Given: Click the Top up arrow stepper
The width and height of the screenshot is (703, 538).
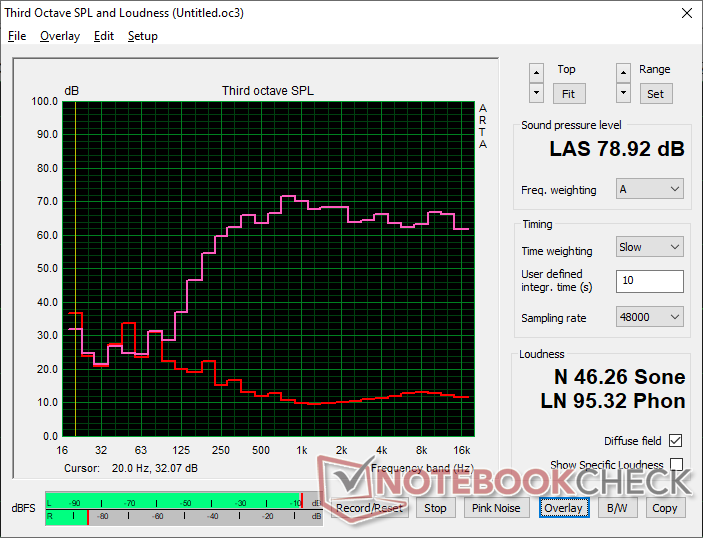Looking at the screenshot, I should (536, 73).
